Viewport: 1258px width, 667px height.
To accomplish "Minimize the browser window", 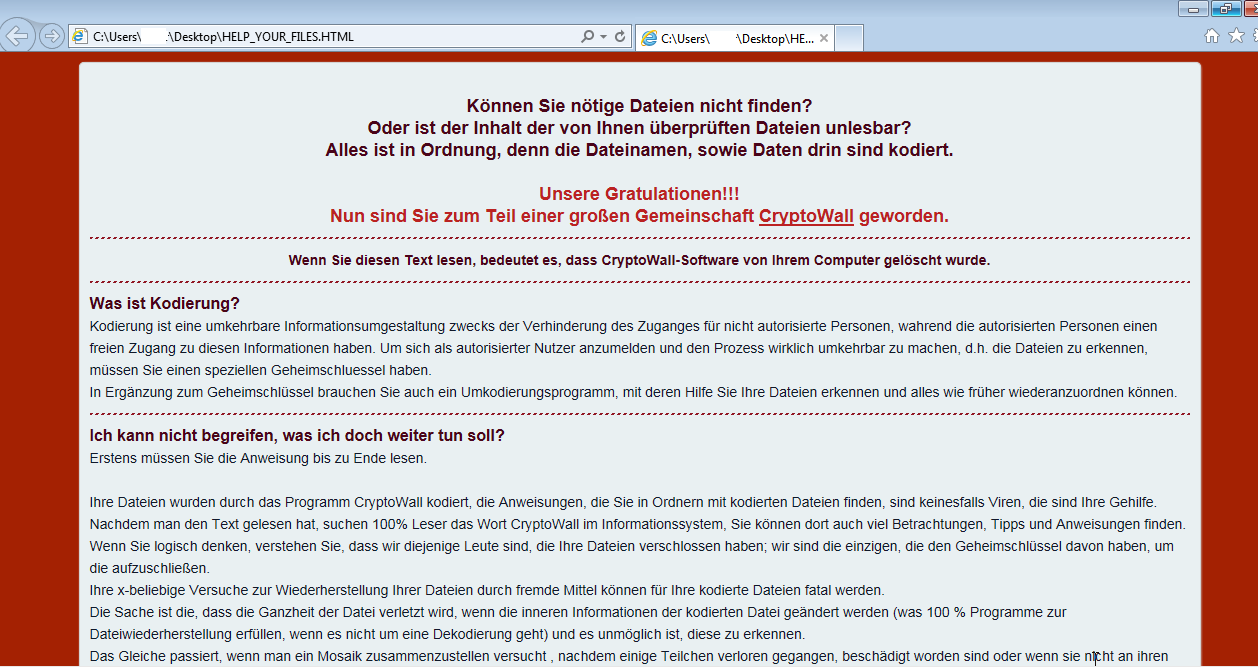I will [1192, 9].
